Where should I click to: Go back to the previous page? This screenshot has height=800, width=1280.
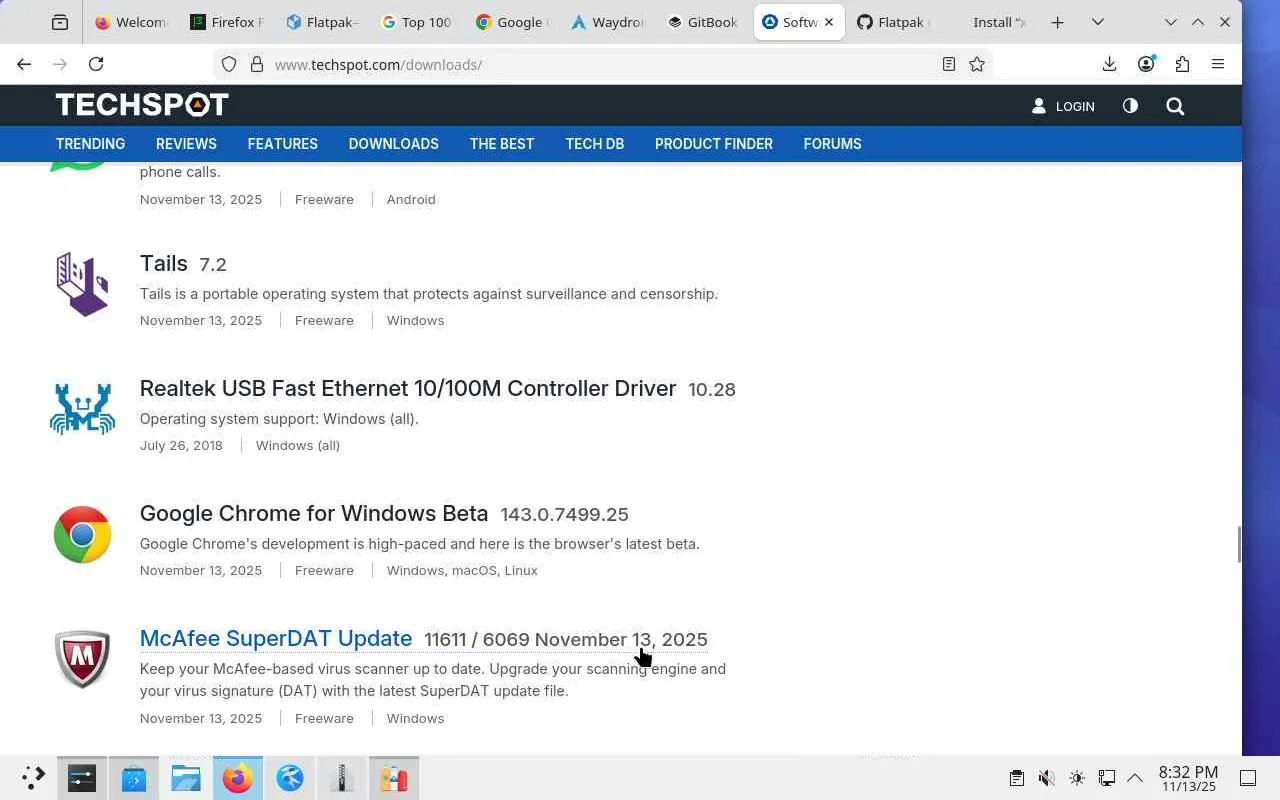(x=24, y=64)
